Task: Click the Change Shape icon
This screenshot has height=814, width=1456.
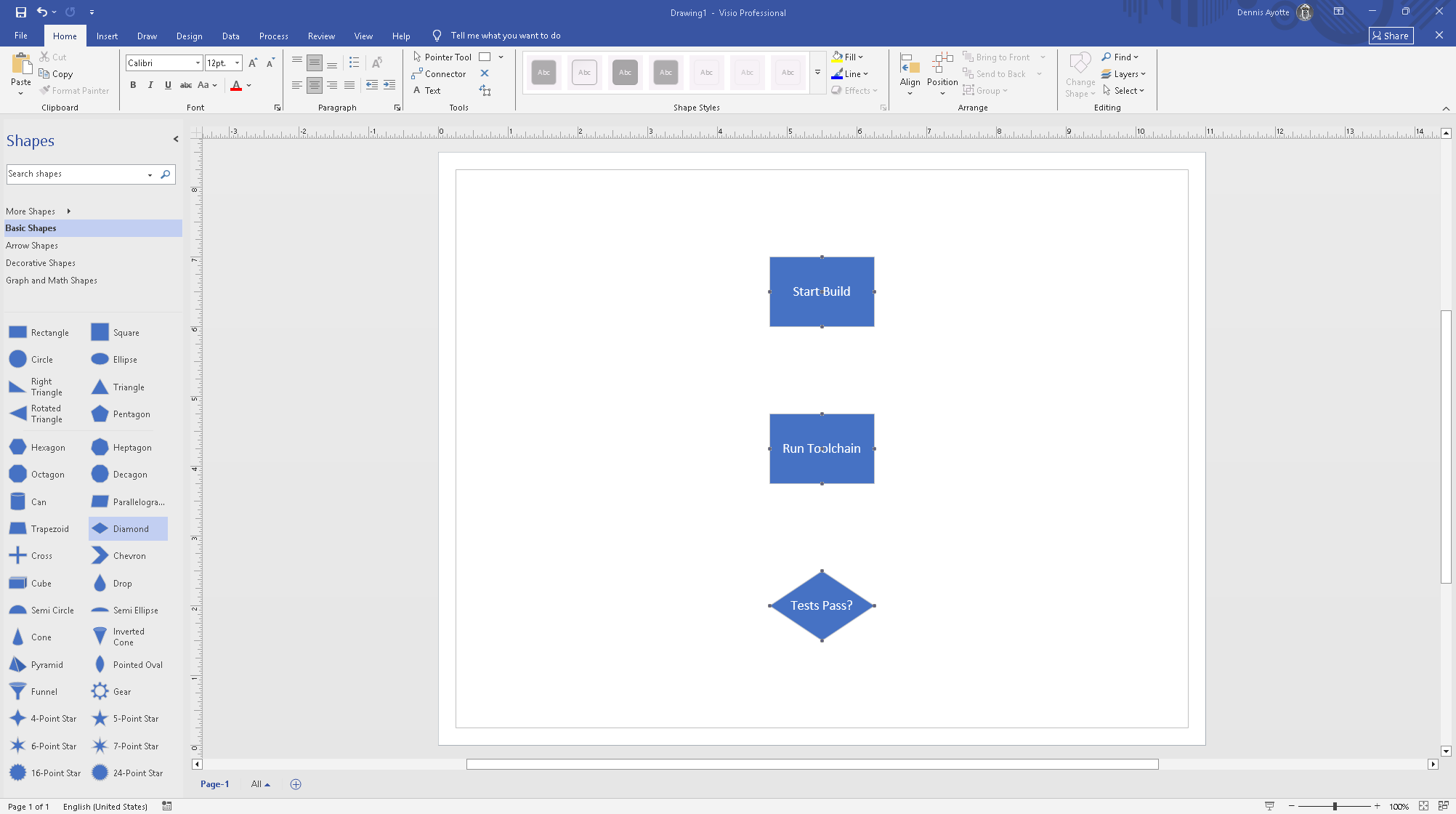Action: [x=1080, y=63]
